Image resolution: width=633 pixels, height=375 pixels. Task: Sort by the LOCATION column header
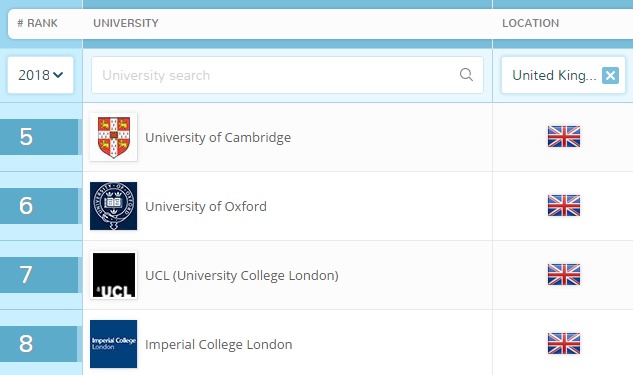click(x=530, y=23)
